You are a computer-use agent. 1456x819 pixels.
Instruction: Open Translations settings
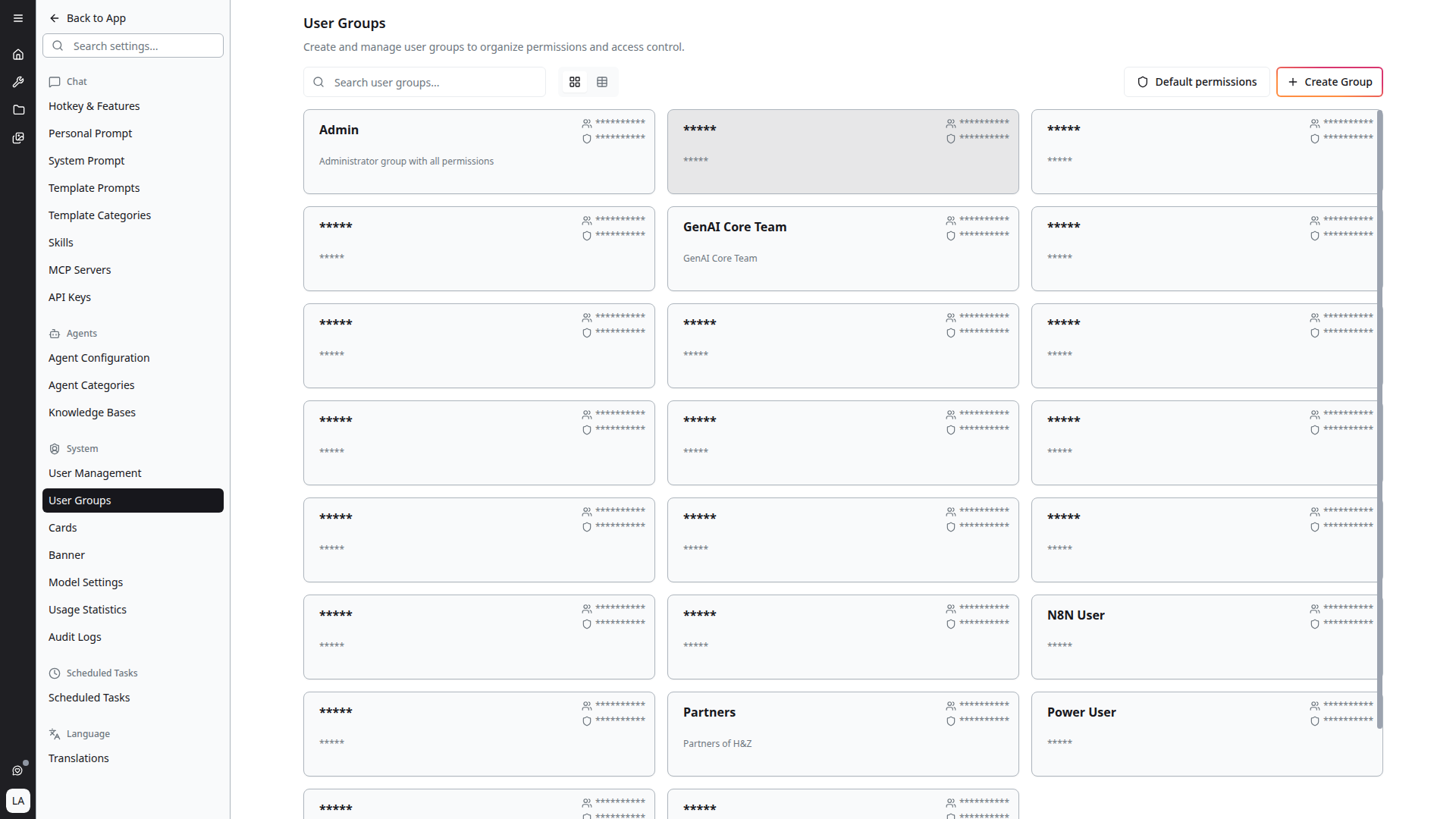[x=133, y=758]
